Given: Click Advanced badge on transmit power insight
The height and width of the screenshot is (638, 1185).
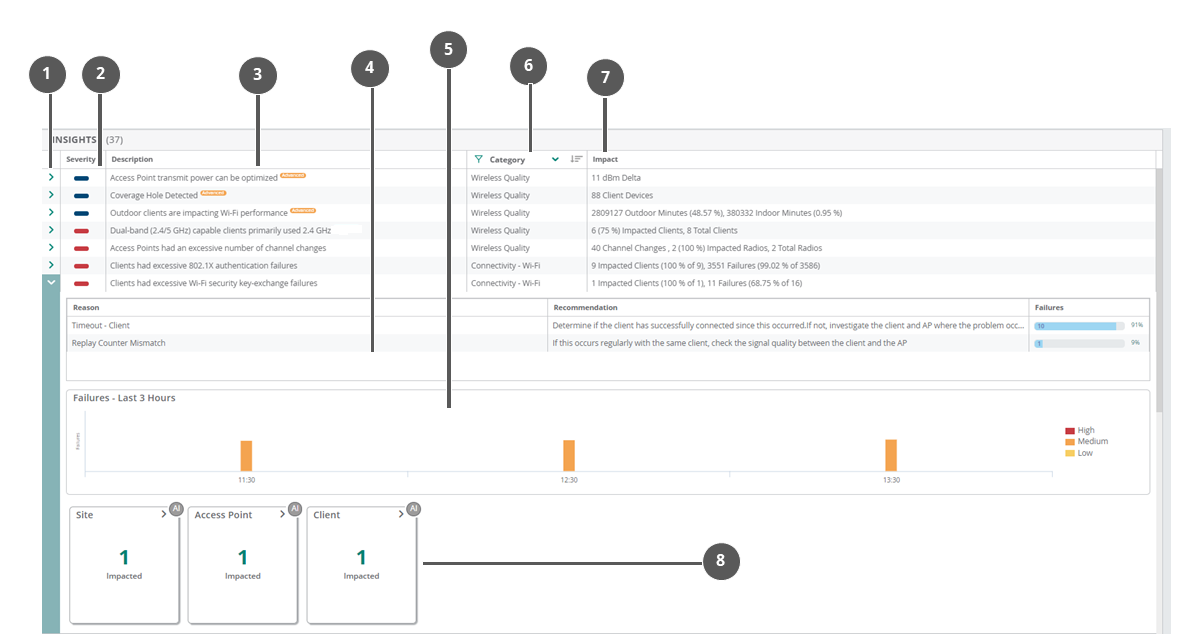Looking at the screenshot, I should pyautogui.click(x=292, y=175).
